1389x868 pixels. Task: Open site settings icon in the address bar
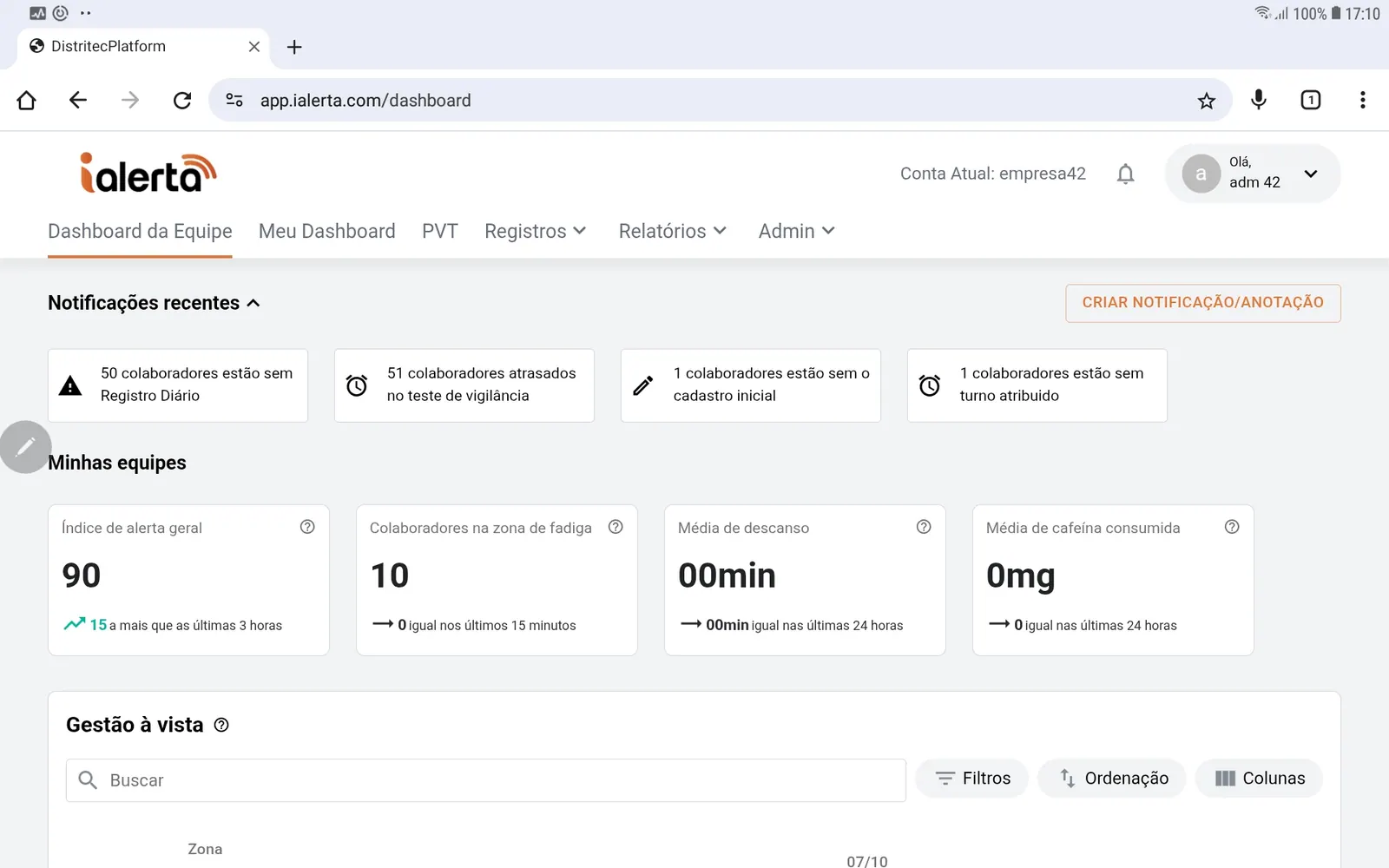point(234,100)
